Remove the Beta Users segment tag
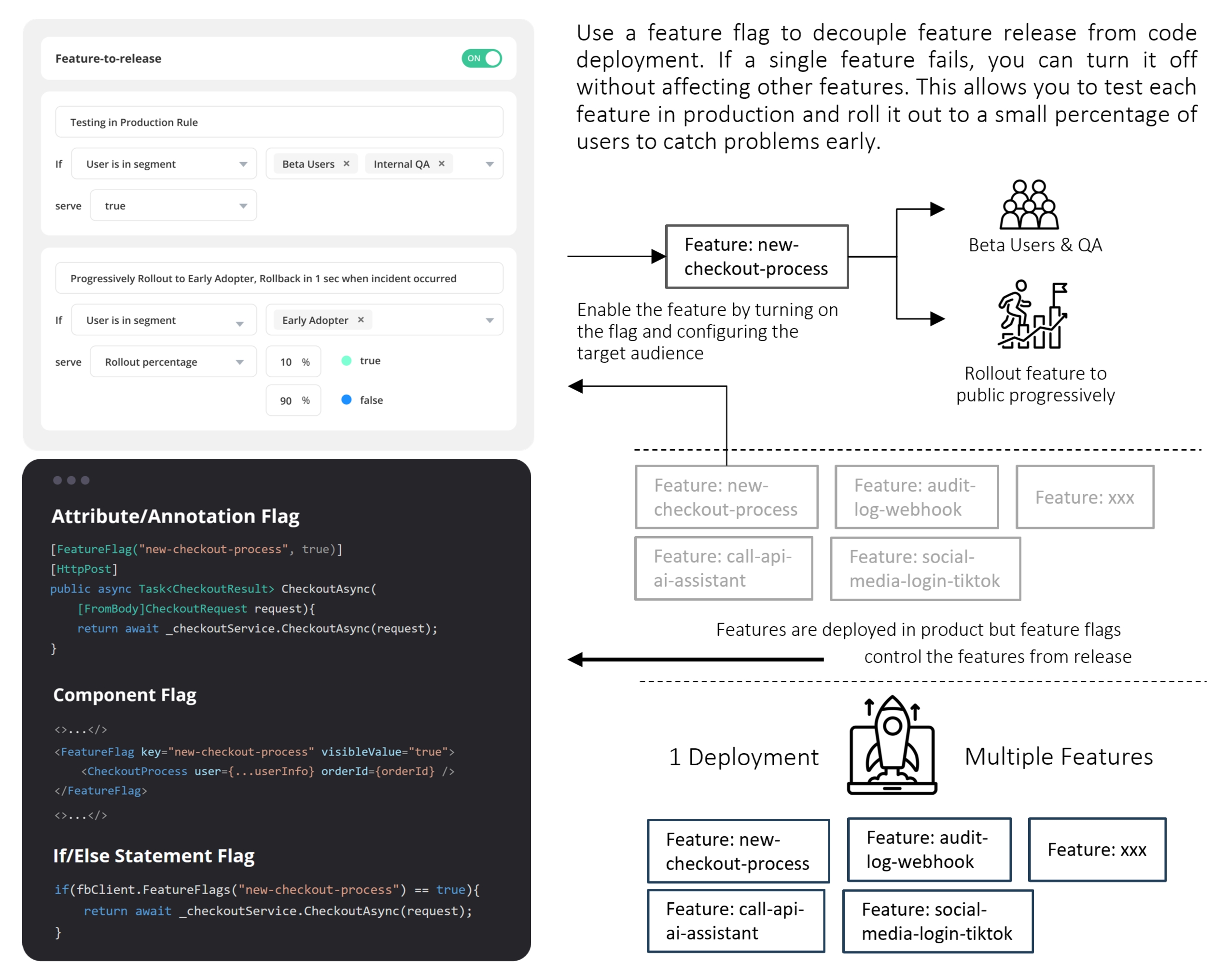 pyautogui.click(x=346, y=164)
